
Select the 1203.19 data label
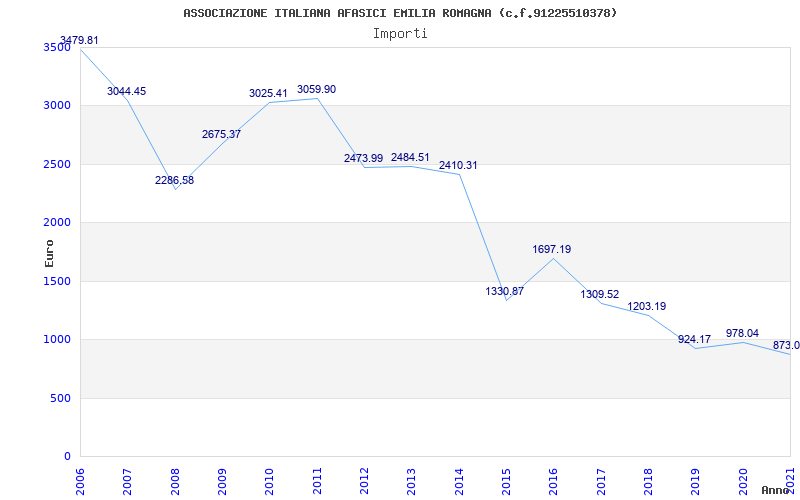click(x=646, y=307)
